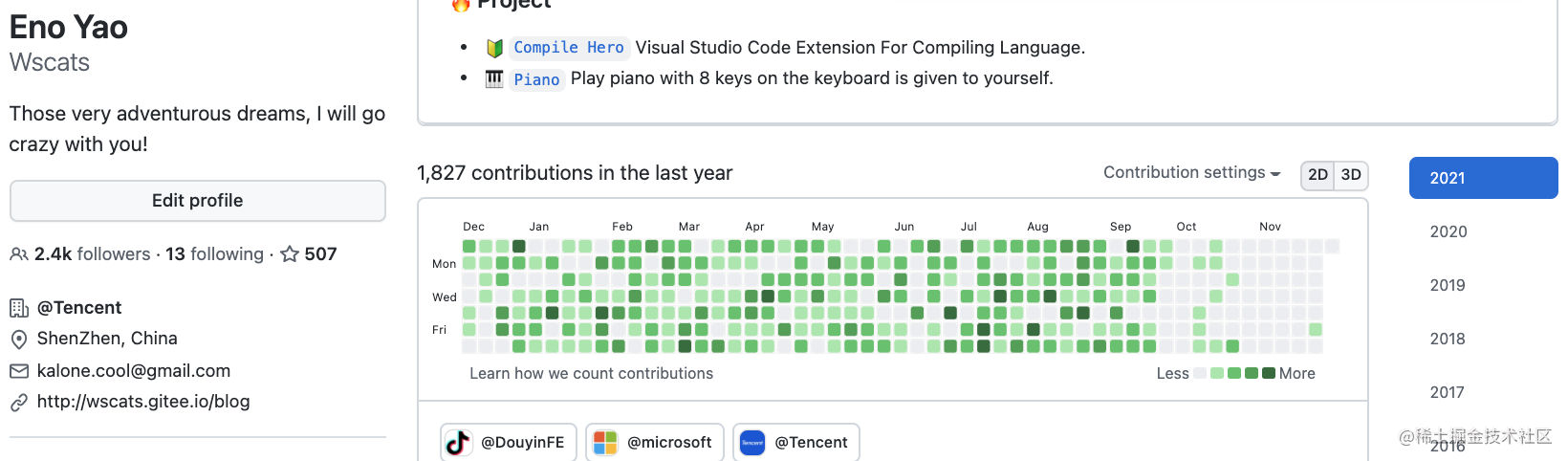Open the Piano project link
This screenshot has height=461, width=1568.
(536, 79)
